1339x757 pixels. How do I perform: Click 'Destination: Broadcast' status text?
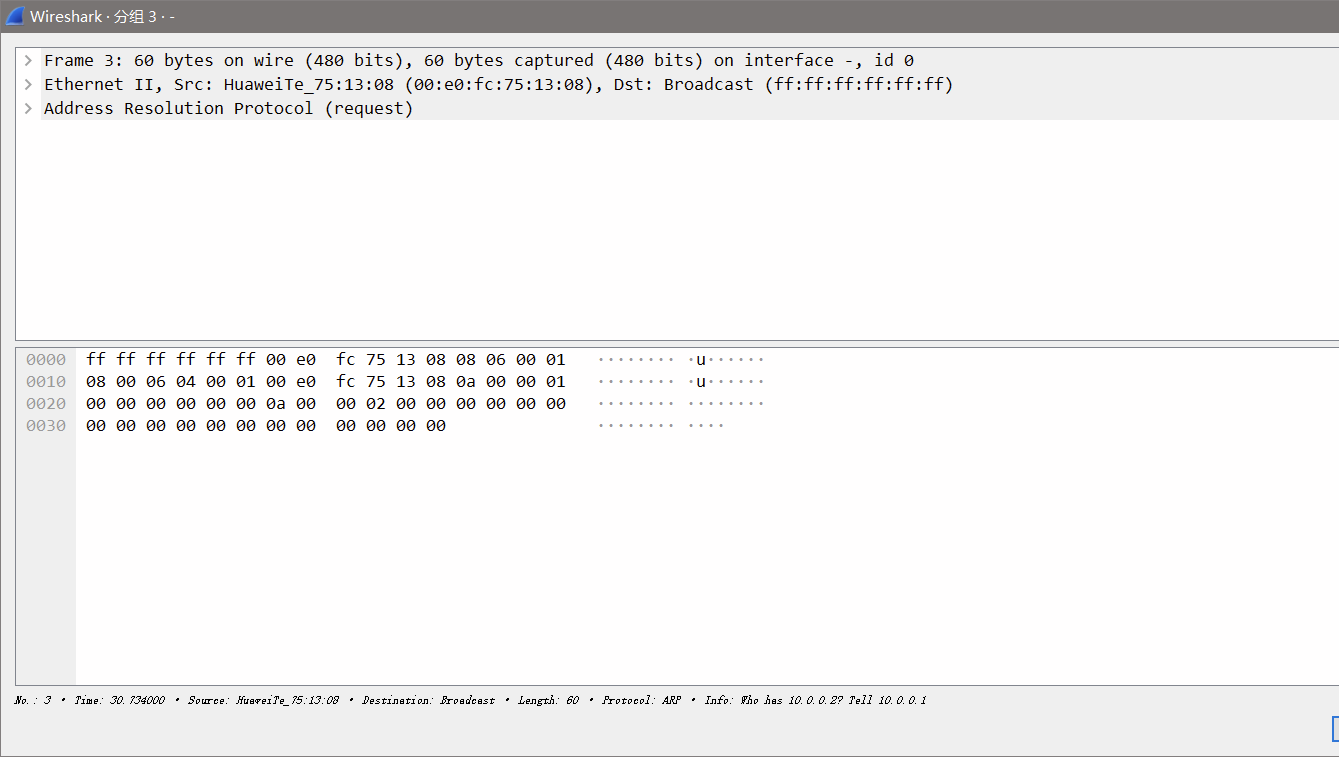tap(429, 700)
